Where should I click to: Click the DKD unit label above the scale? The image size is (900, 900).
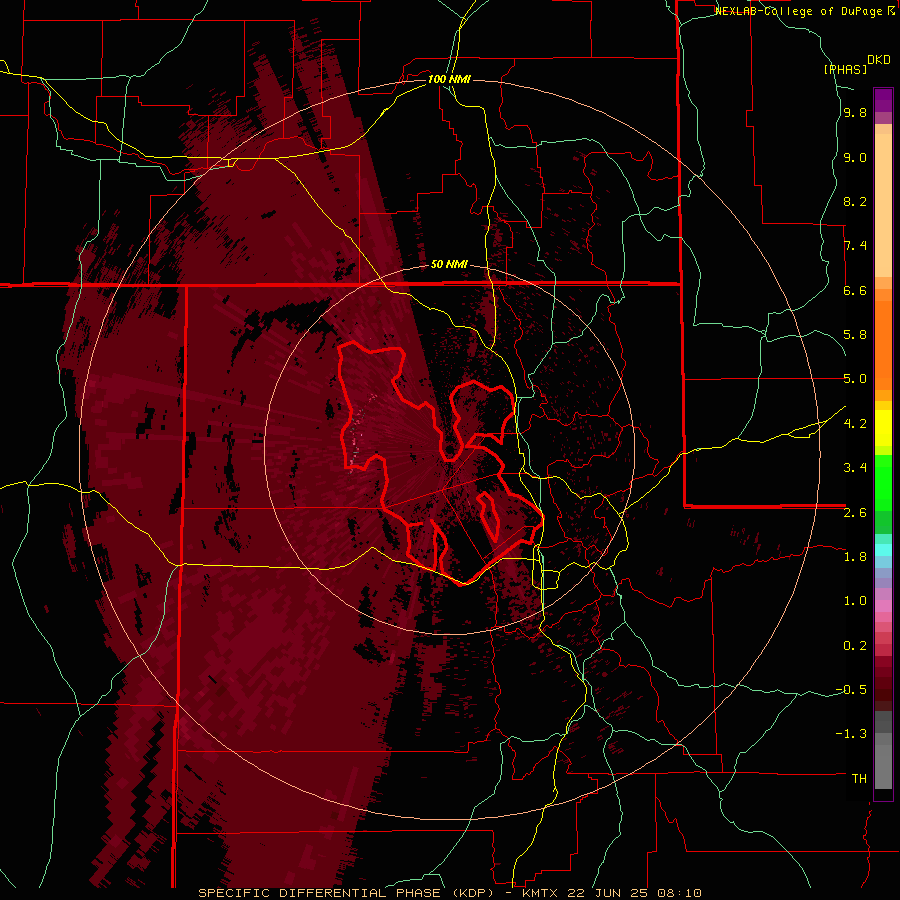[x=879, y=60]
